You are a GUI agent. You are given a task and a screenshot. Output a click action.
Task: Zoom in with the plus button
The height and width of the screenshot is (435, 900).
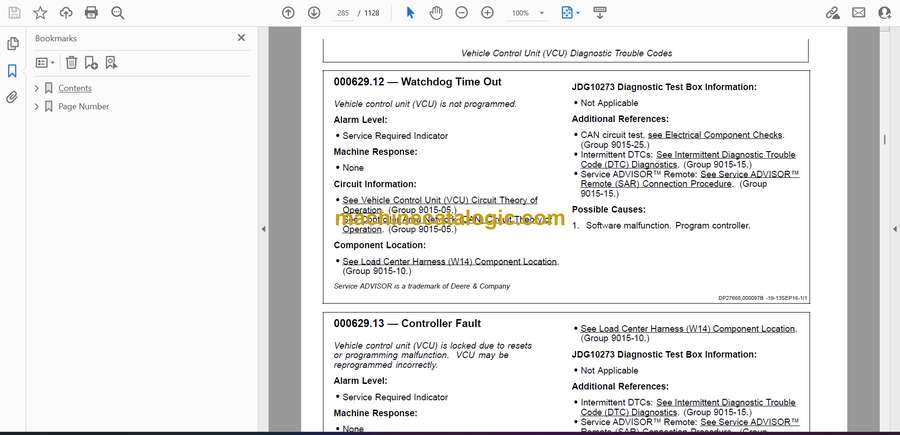click(x=487, y=13)
